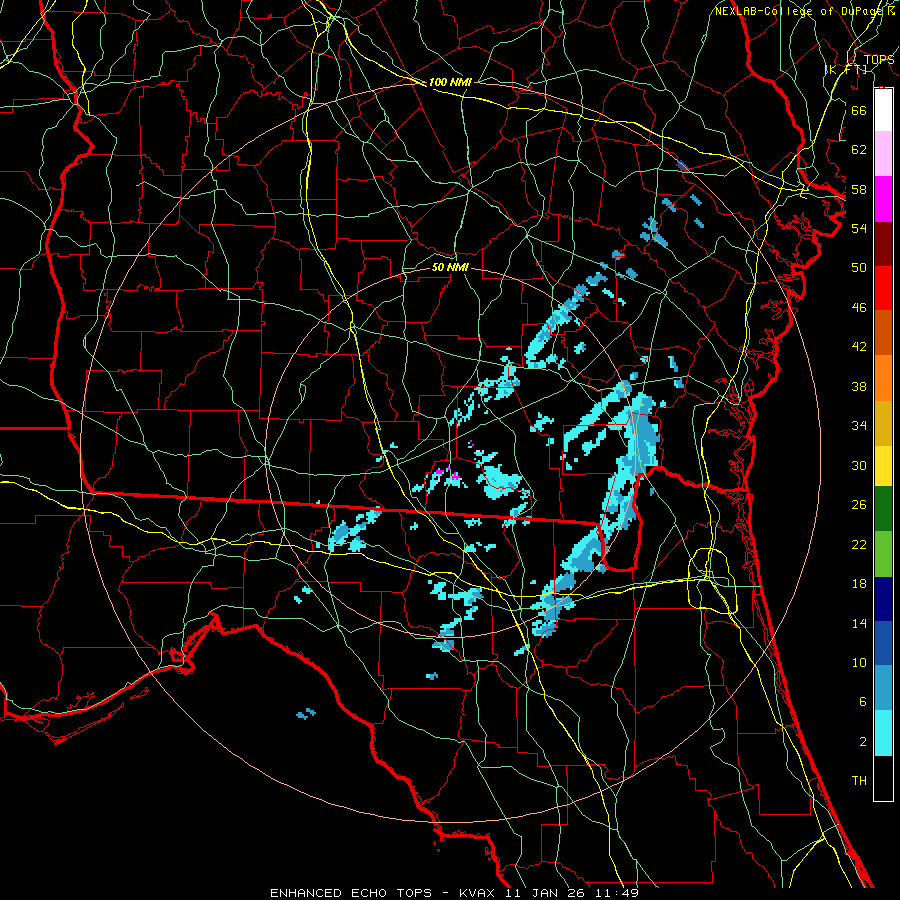
Task: Click the "TOPS" legend heading
Action: point(879,60)
